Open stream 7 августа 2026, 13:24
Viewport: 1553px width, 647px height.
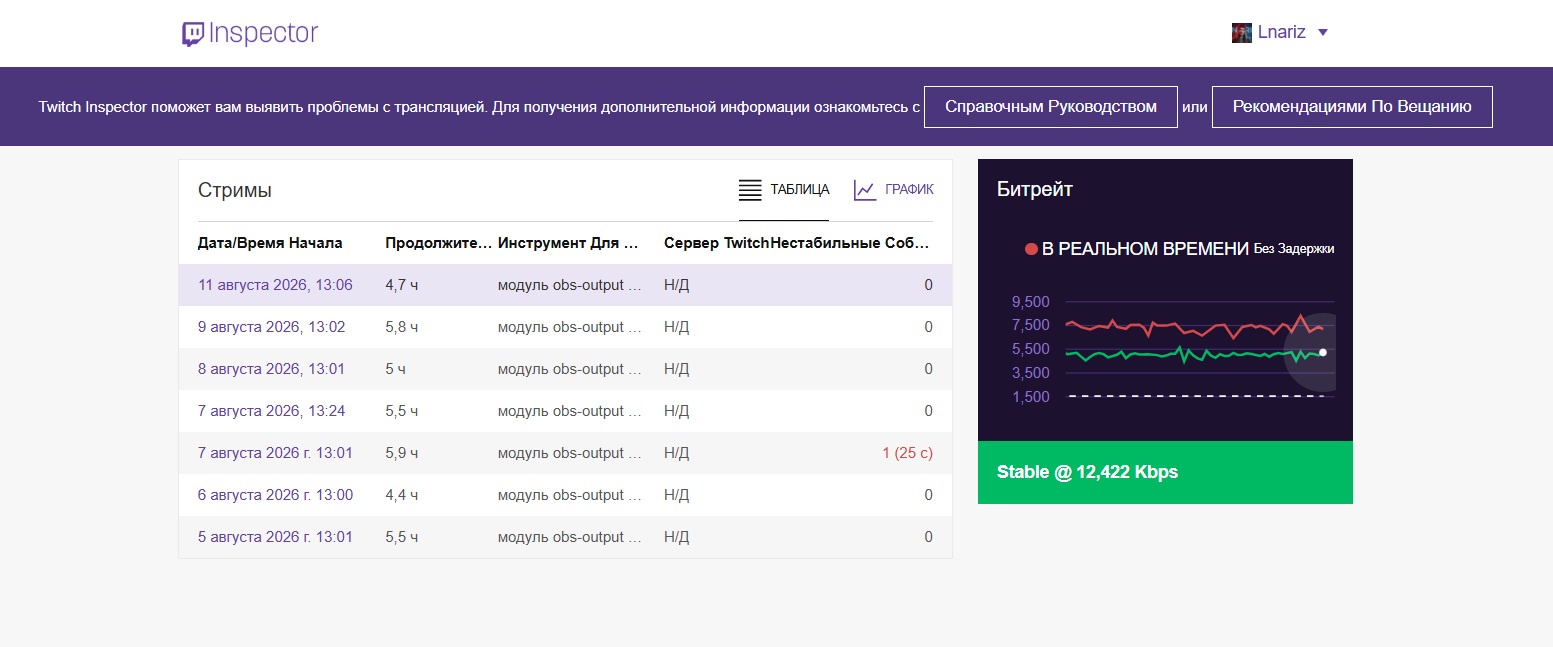pyautogui.click(x=271, y=411)
